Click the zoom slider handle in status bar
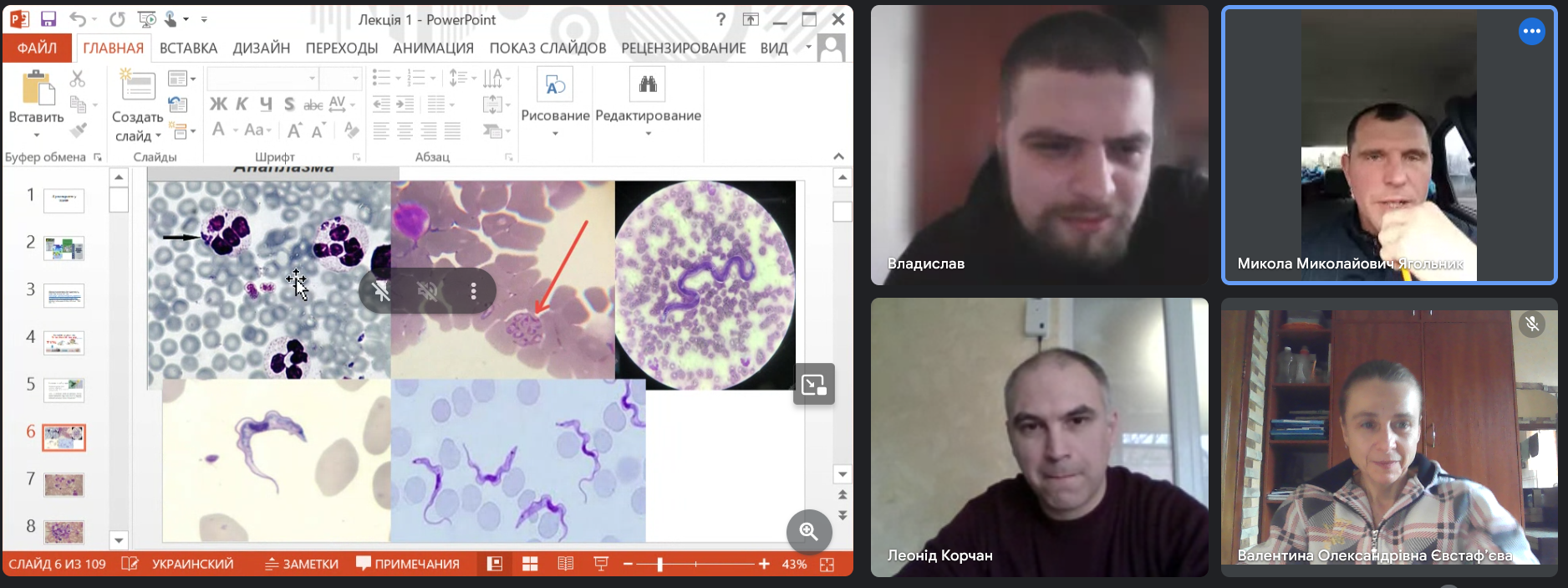The width and height of the screenshot is (1568, 588). [x=659, y=565]
